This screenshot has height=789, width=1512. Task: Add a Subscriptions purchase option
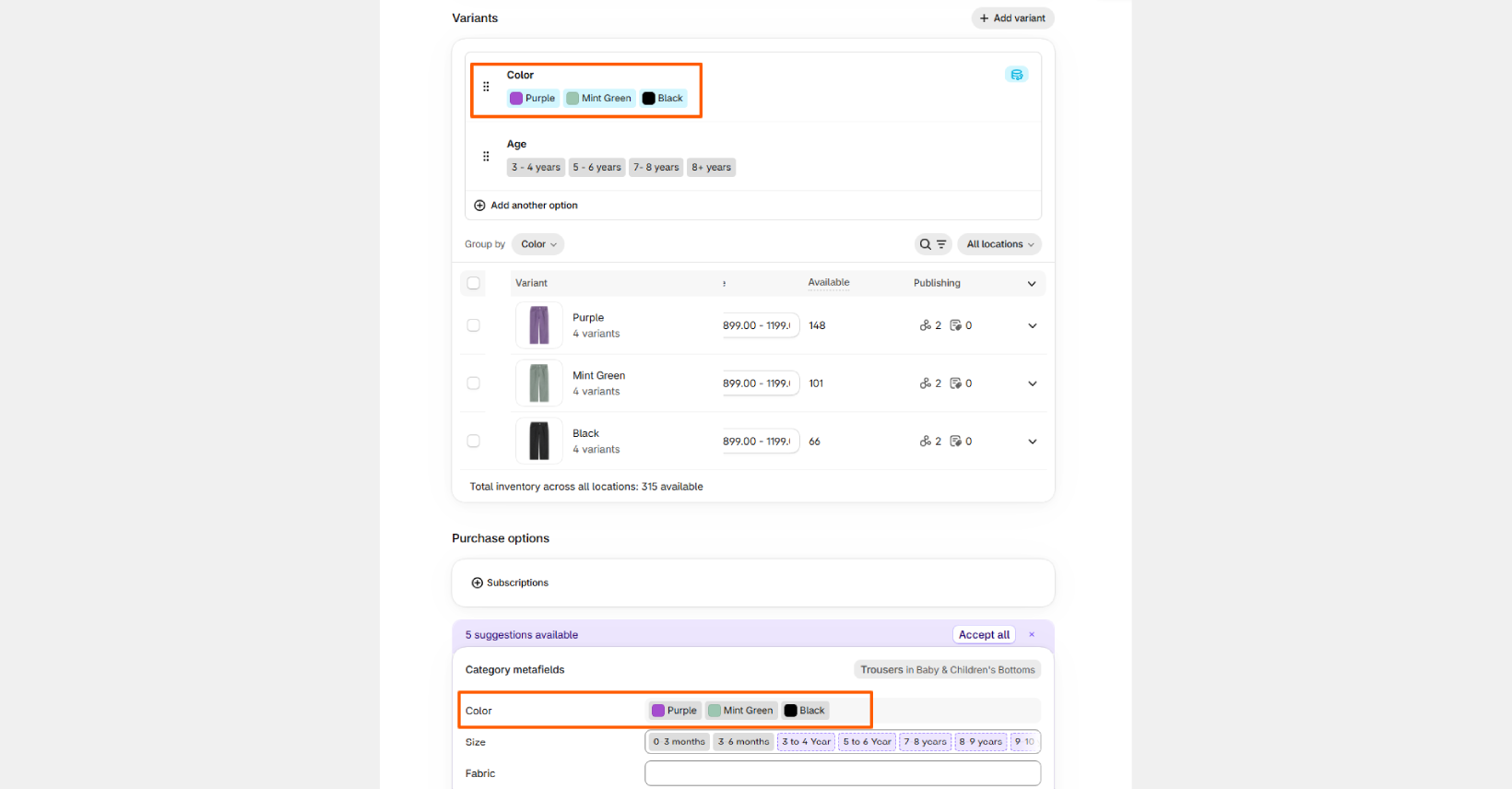pos(510,583)
